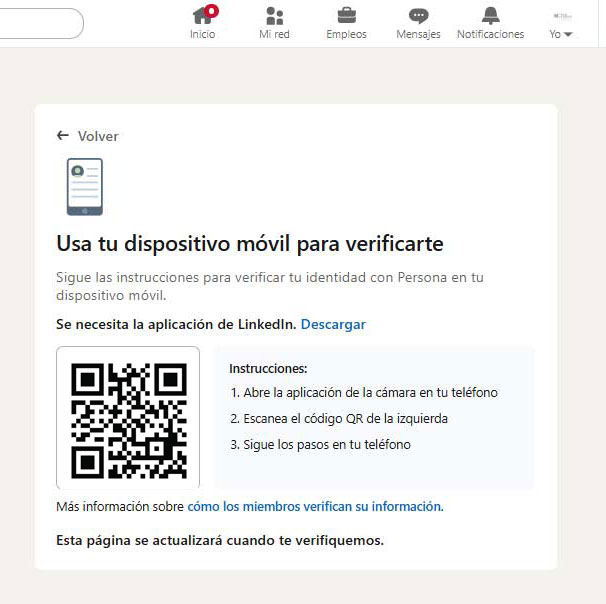
Task: Click the Mi red menu label
Action: [274, 34]
